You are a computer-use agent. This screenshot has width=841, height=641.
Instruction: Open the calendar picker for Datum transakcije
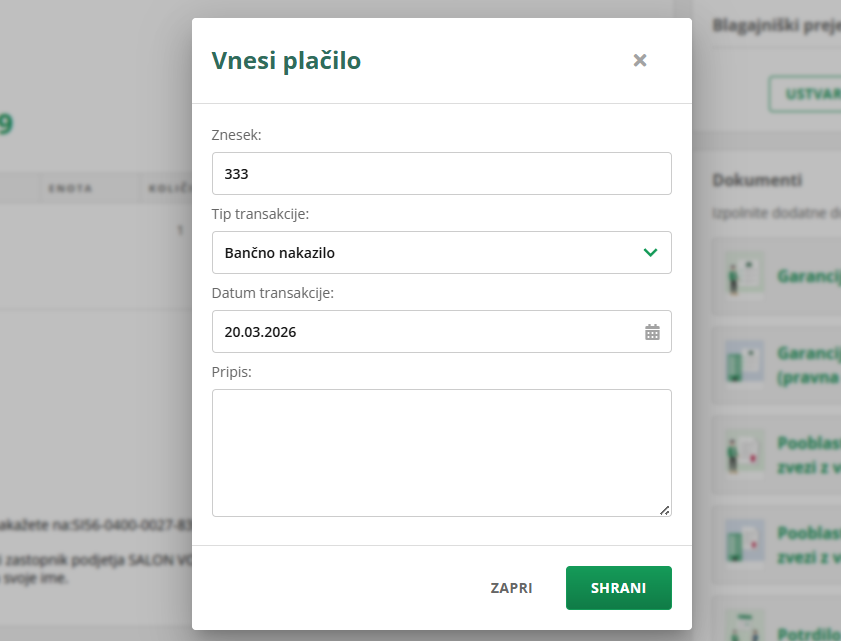tap(652, 332)
